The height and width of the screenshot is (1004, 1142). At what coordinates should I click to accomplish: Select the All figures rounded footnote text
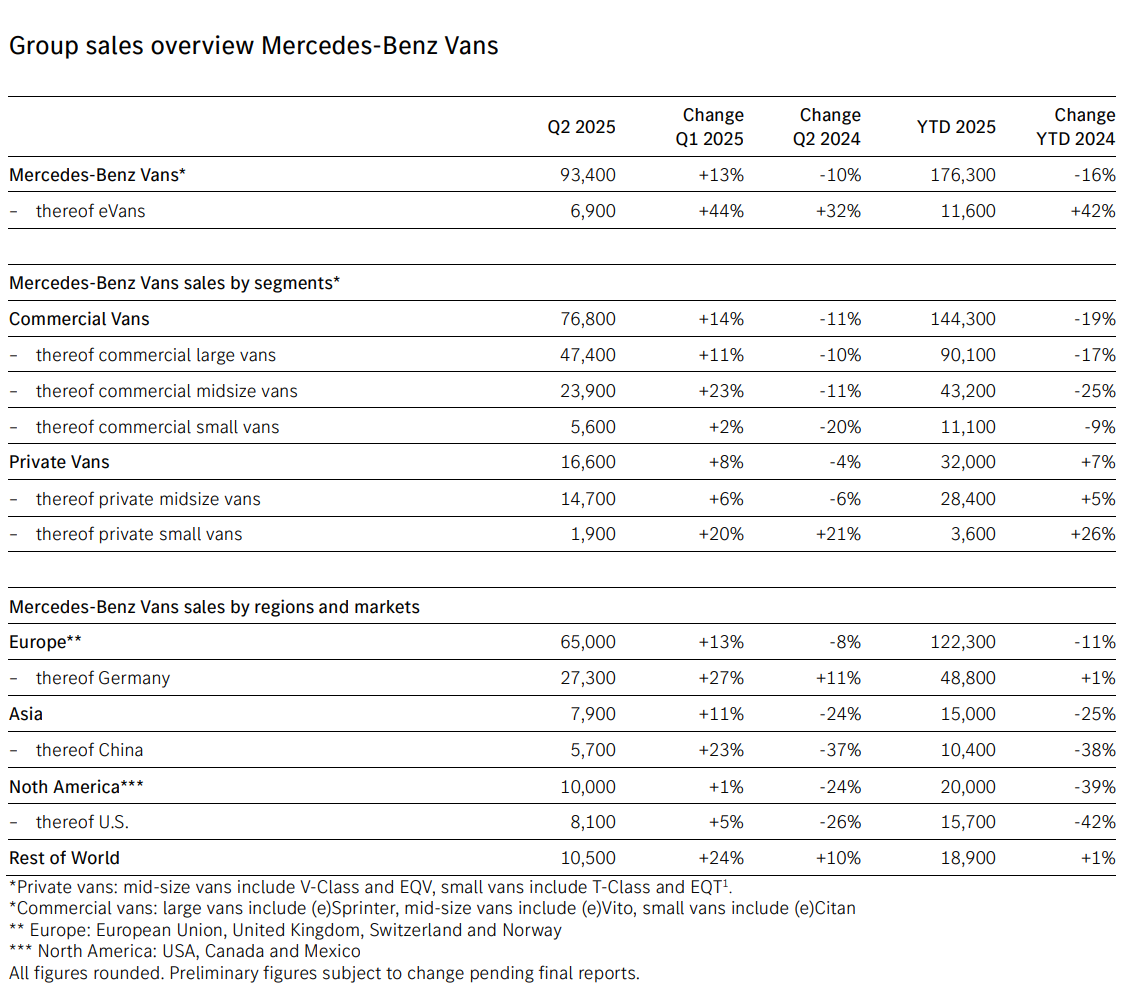324,973
